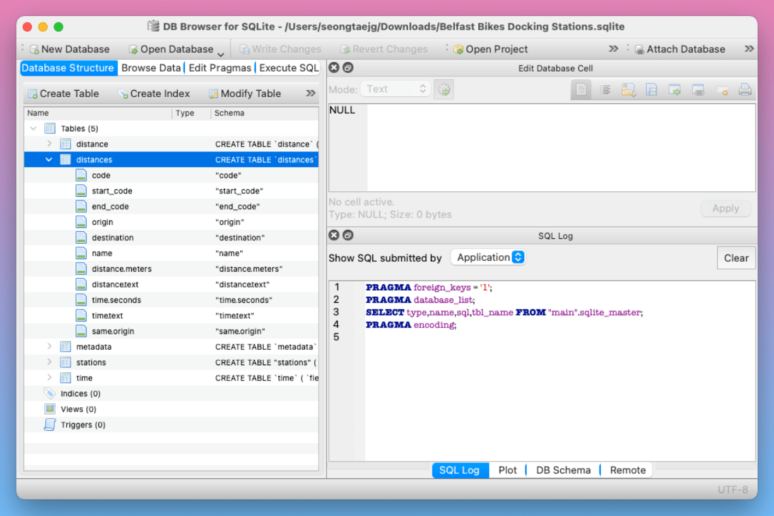Switch to the Browse Data tab

pyautogui.click(x=151, y=68)
